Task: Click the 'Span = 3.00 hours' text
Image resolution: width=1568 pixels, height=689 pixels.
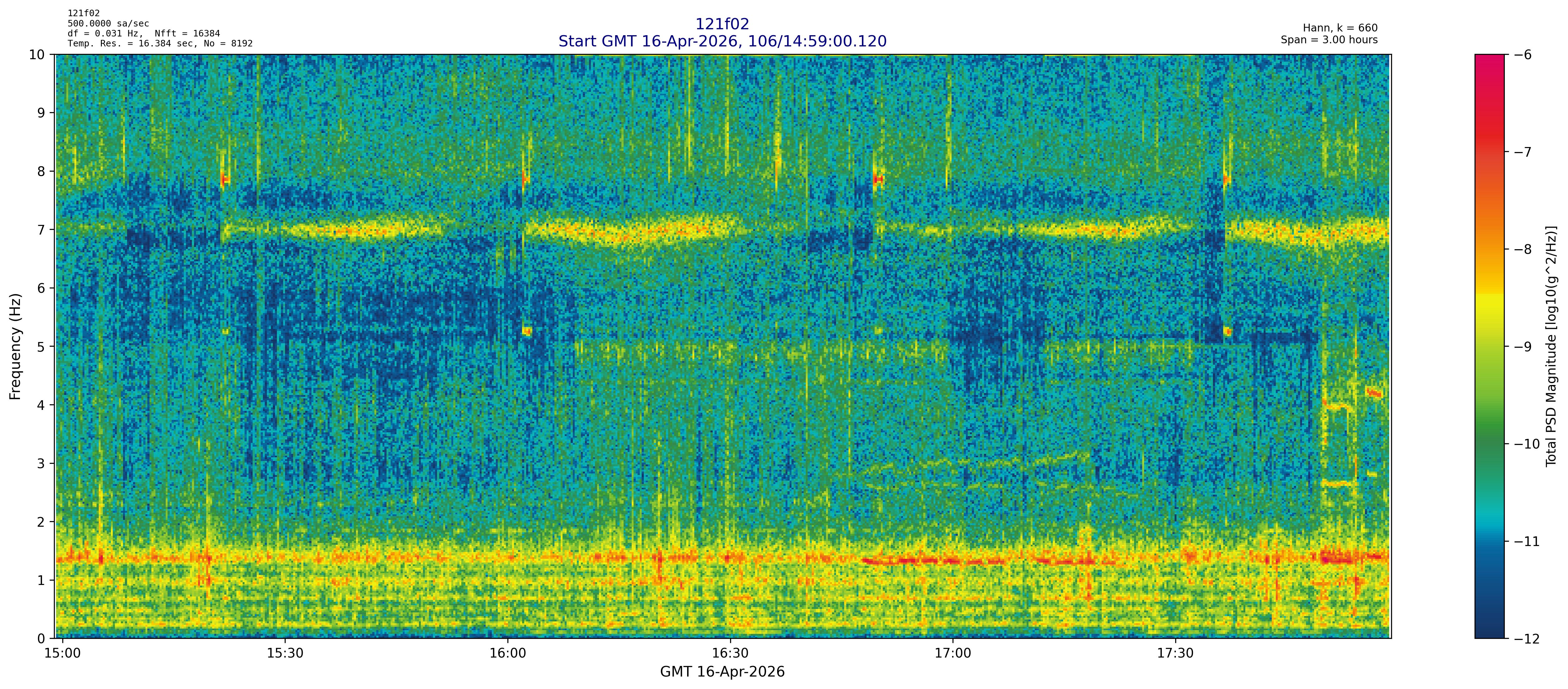Action: coord(1329,40)
